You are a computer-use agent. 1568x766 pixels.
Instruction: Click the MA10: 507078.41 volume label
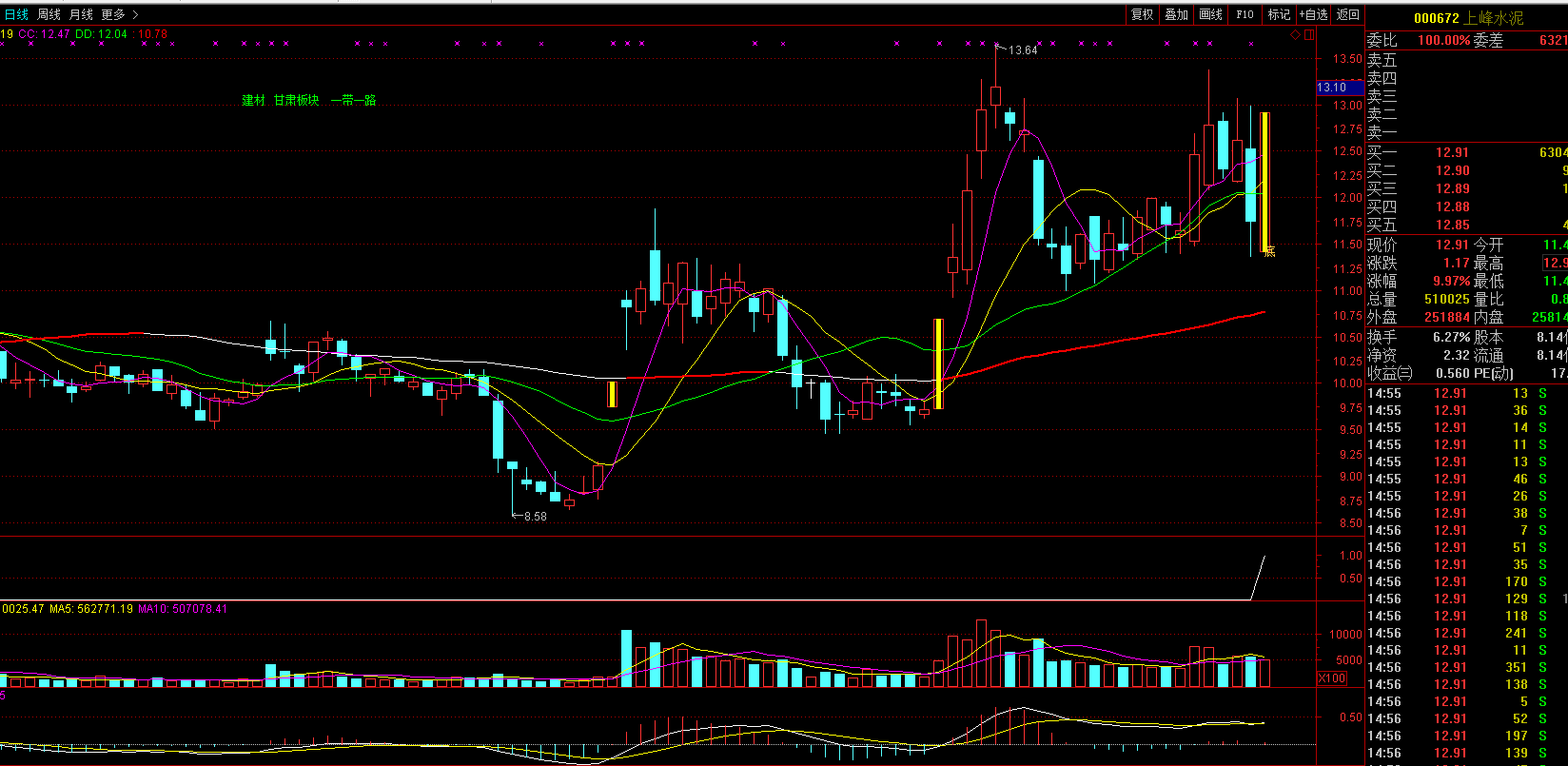click(183, 609)
